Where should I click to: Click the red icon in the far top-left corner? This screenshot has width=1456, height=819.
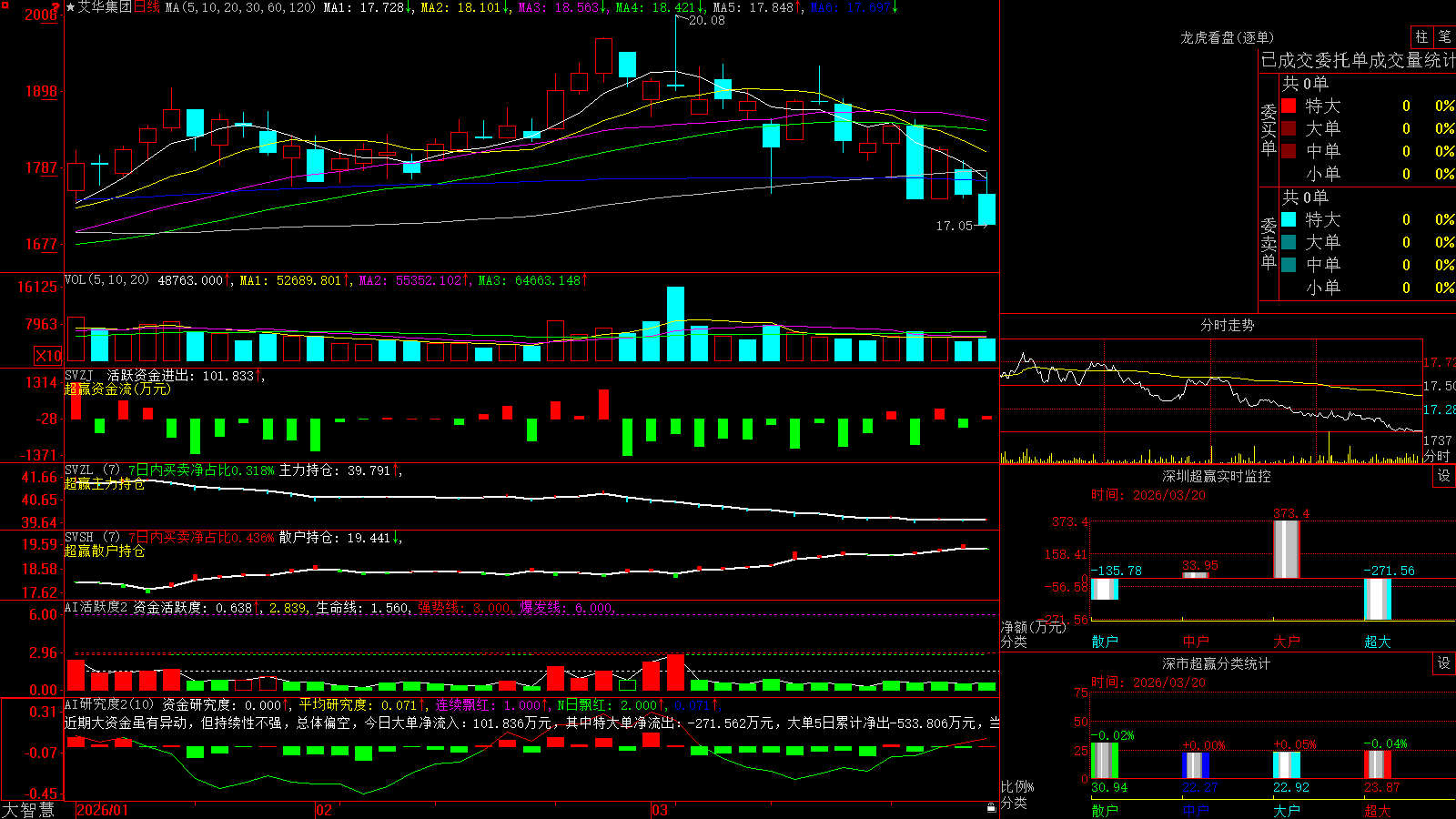coord(4,4)
